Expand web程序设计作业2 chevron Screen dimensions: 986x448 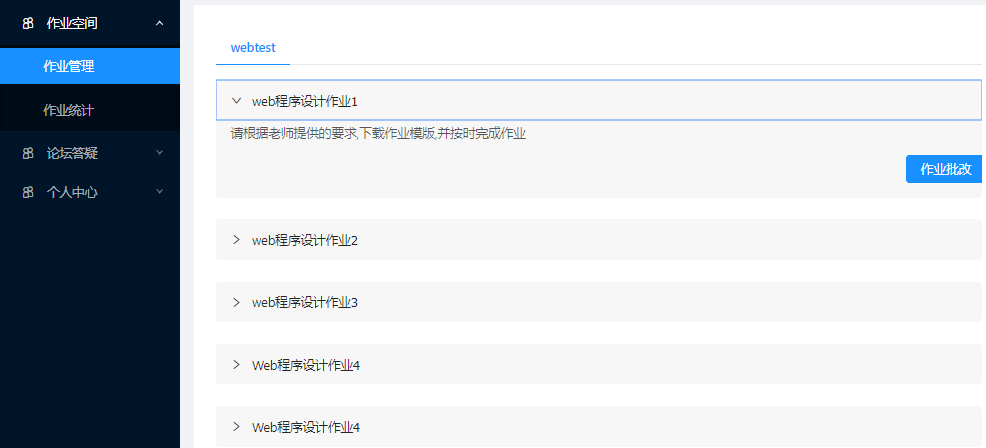pyautogui.click(x=236, y=240)
